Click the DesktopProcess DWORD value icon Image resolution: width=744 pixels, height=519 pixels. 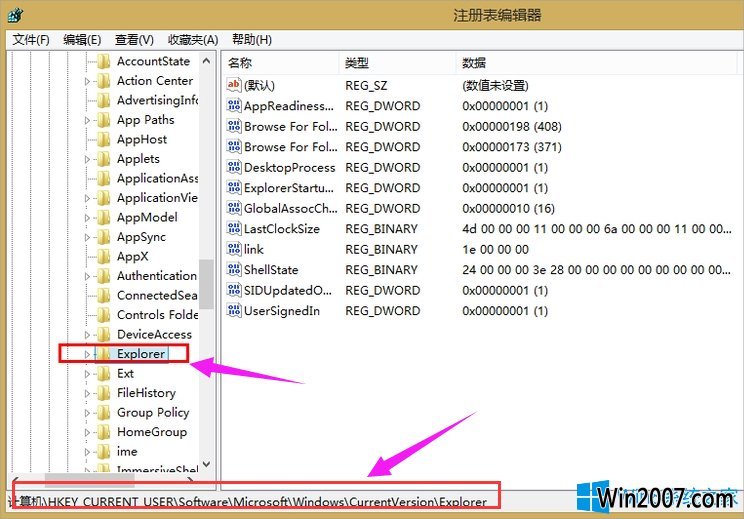tap(233, 167)
